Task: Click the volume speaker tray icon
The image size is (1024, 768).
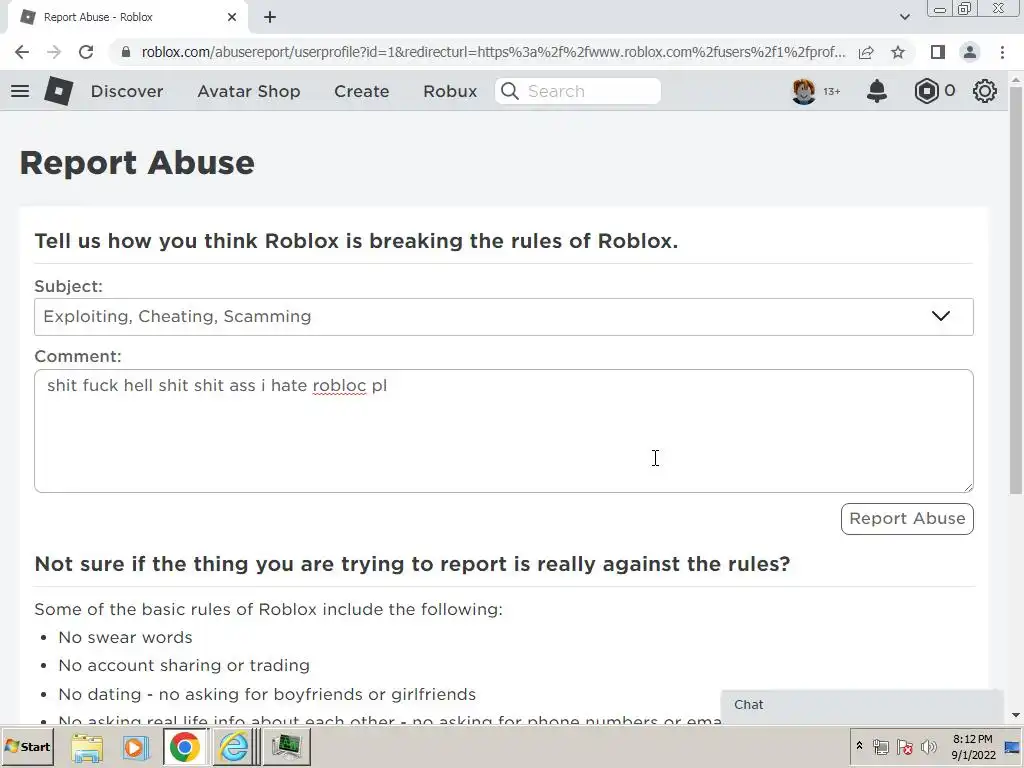Action: [x=928, y=747]
